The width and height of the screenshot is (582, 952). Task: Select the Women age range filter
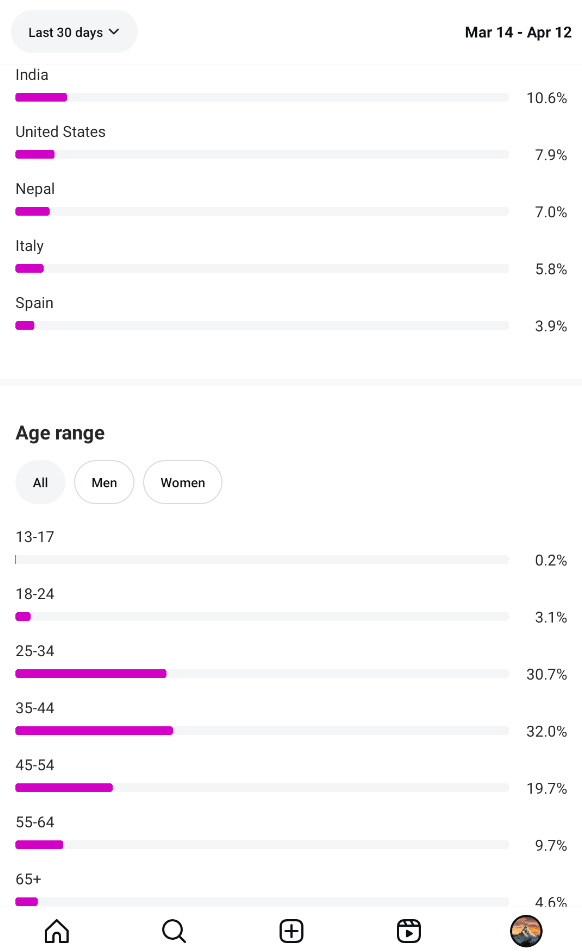[x=183, y=482]
